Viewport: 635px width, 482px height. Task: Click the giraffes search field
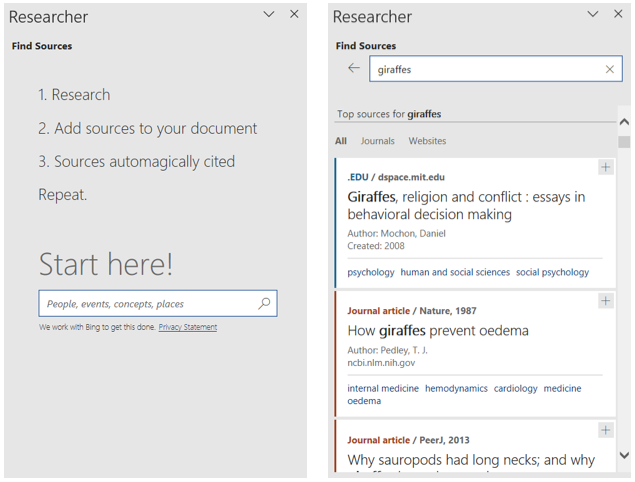click(496, 69)
